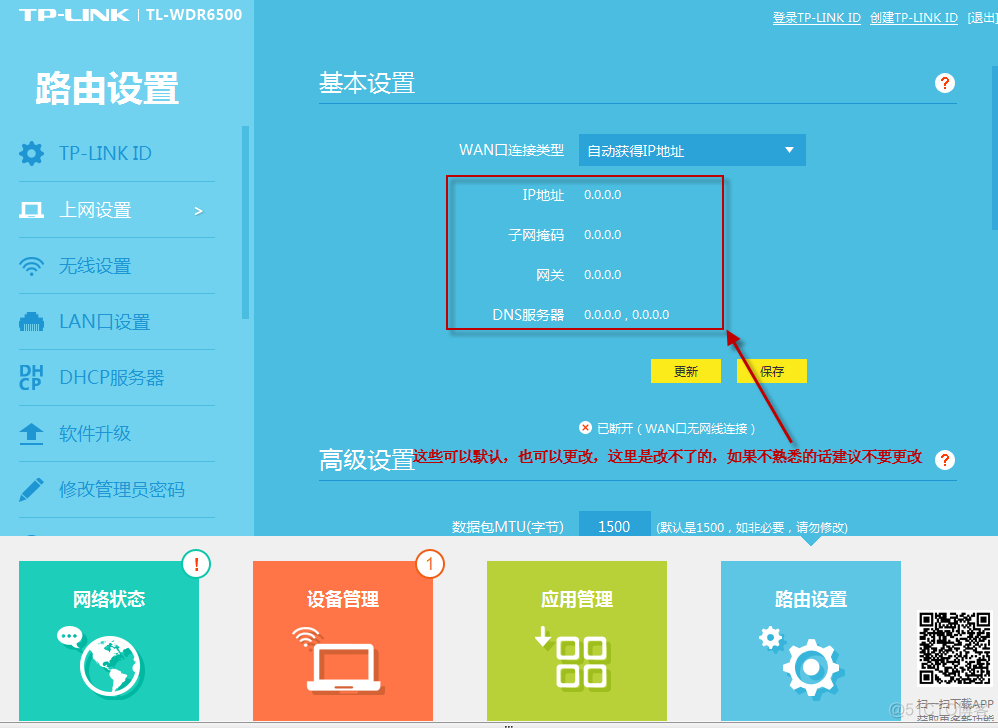
Task: Click the TP-LINK logo in header
Action: click(x=74, y=15)
